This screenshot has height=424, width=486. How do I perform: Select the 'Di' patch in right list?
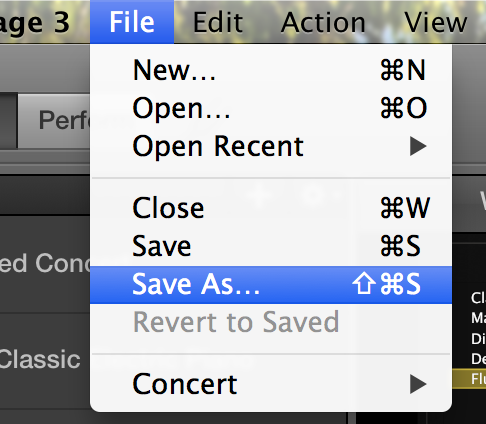pos(478,339)
